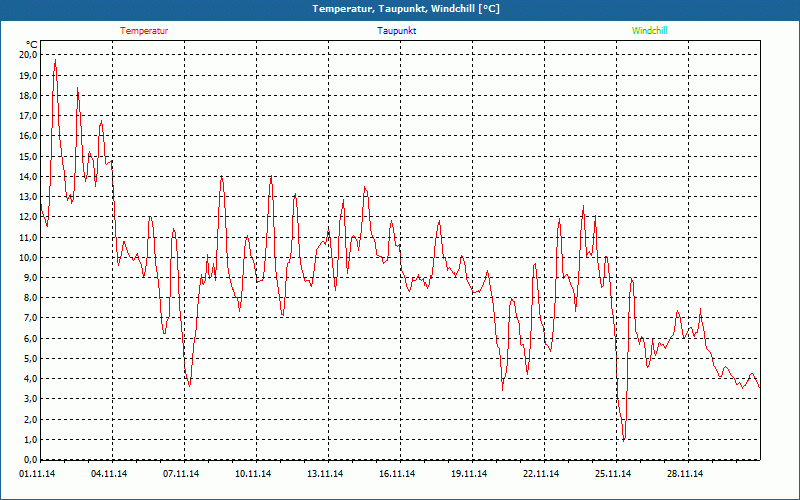800x500 pixels.
Task: Click the 4,0 y-axis value
Action: pos(31,379)
